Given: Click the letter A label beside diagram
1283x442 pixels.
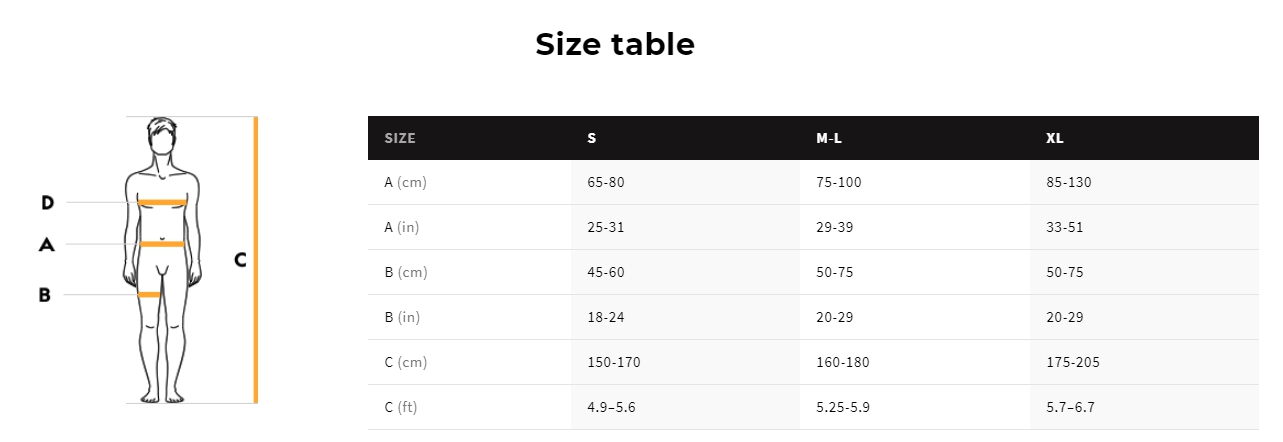Looking at the screenshot, I should tap(46, 244).
